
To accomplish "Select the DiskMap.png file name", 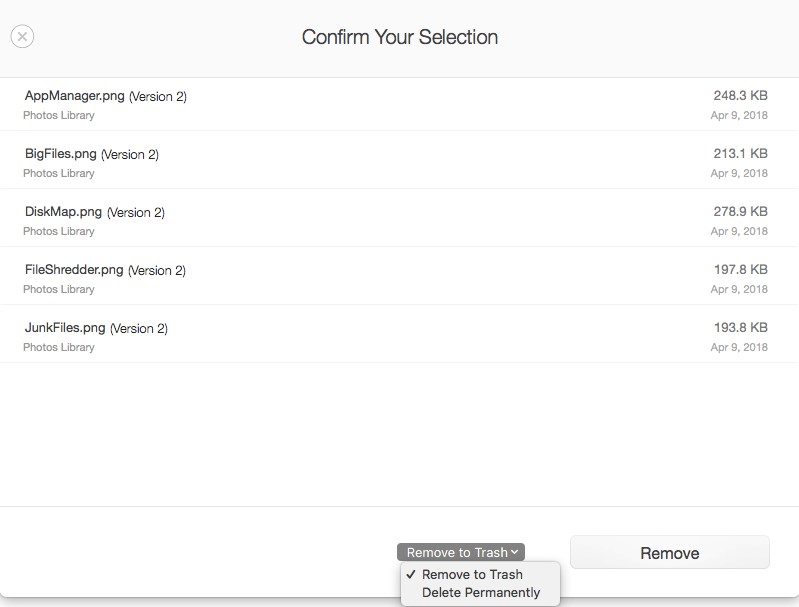I will [63, 212].
